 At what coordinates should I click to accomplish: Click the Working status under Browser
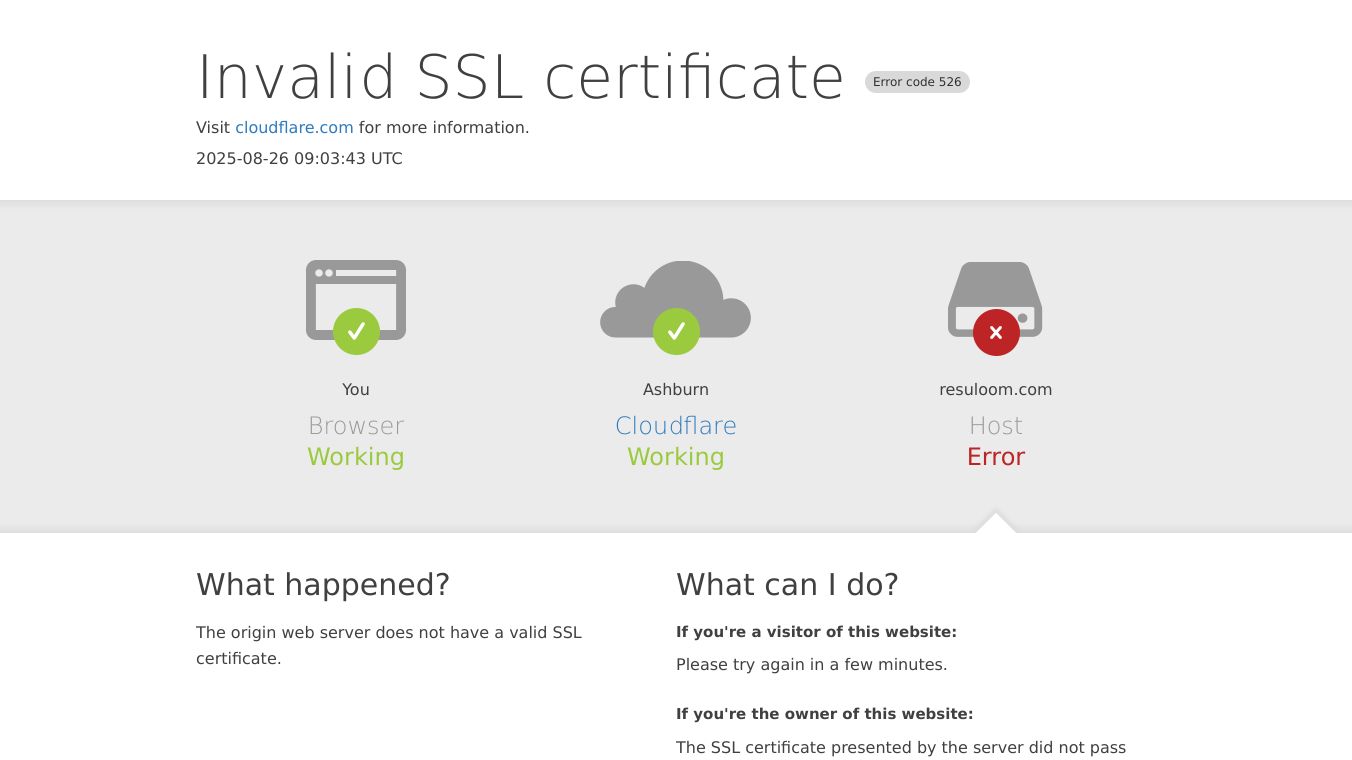(356, 457)
